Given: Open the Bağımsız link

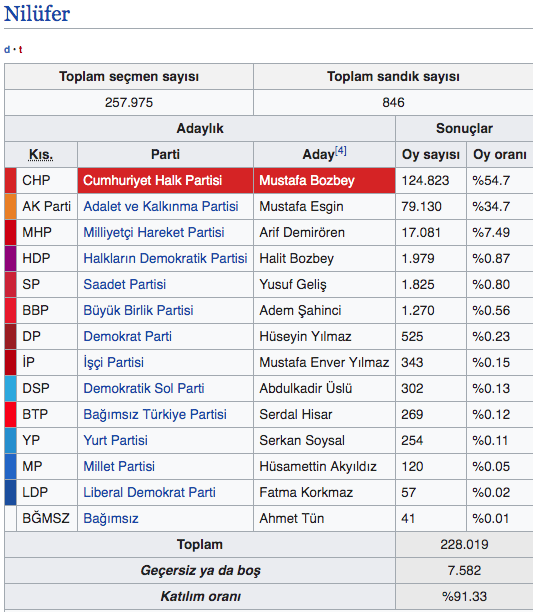Looking at the screenshot, I should click(111, 519).
